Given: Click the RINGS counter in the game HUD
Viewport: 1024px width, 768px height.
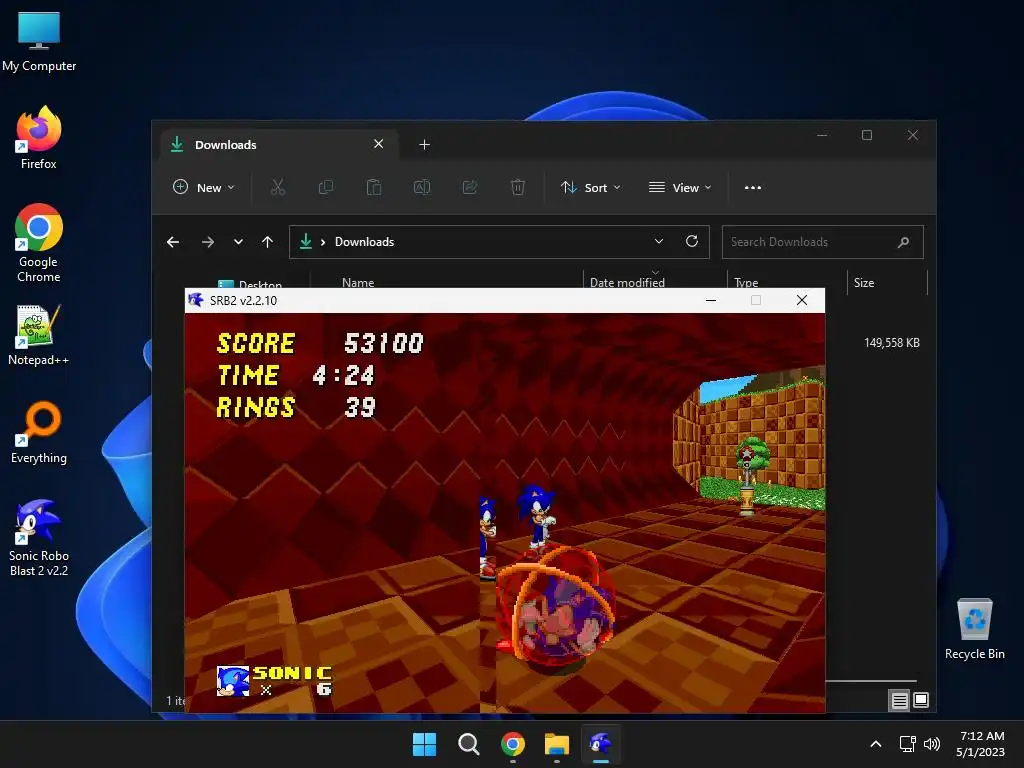Looking at the screenshot, I should coord(296,408).
